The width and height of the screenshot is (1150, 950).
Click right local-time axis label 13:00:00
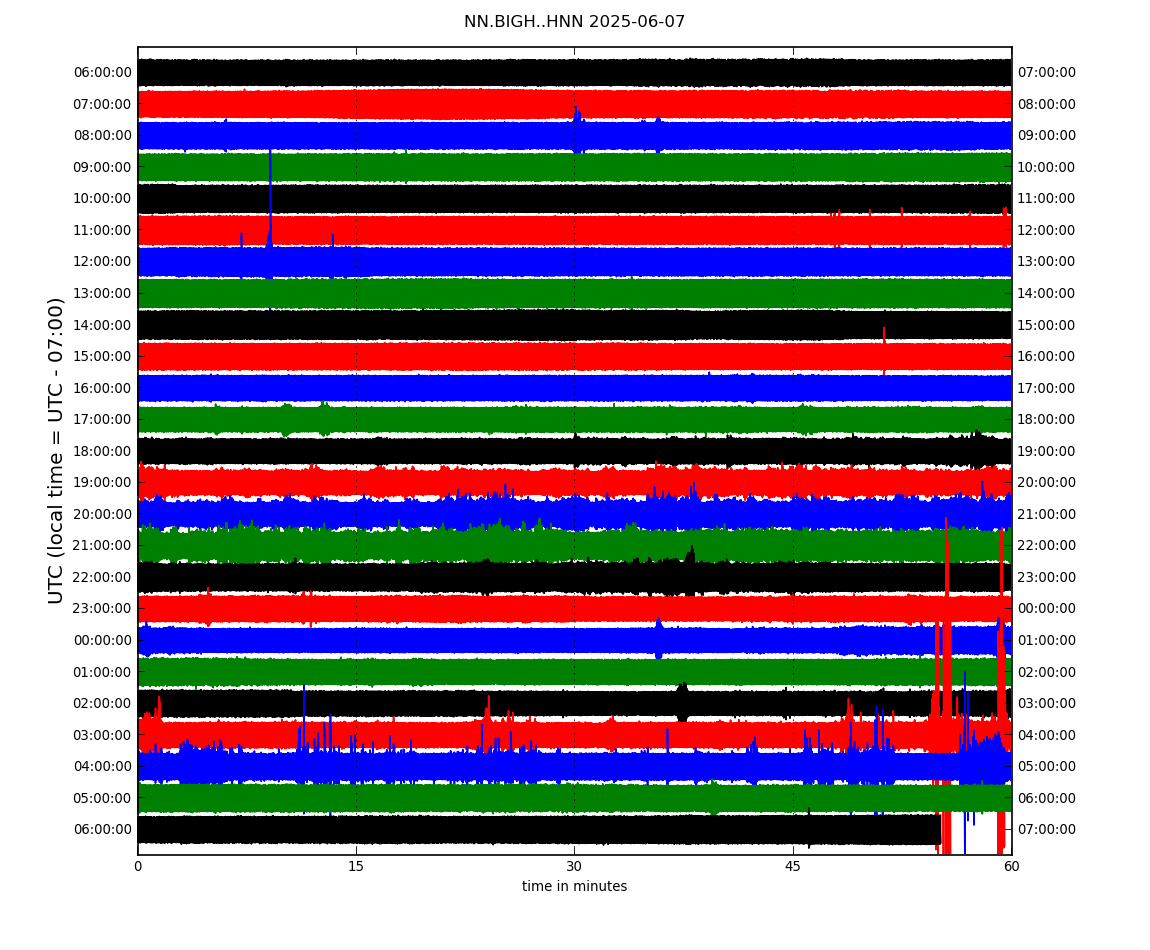coord(1047,262)
